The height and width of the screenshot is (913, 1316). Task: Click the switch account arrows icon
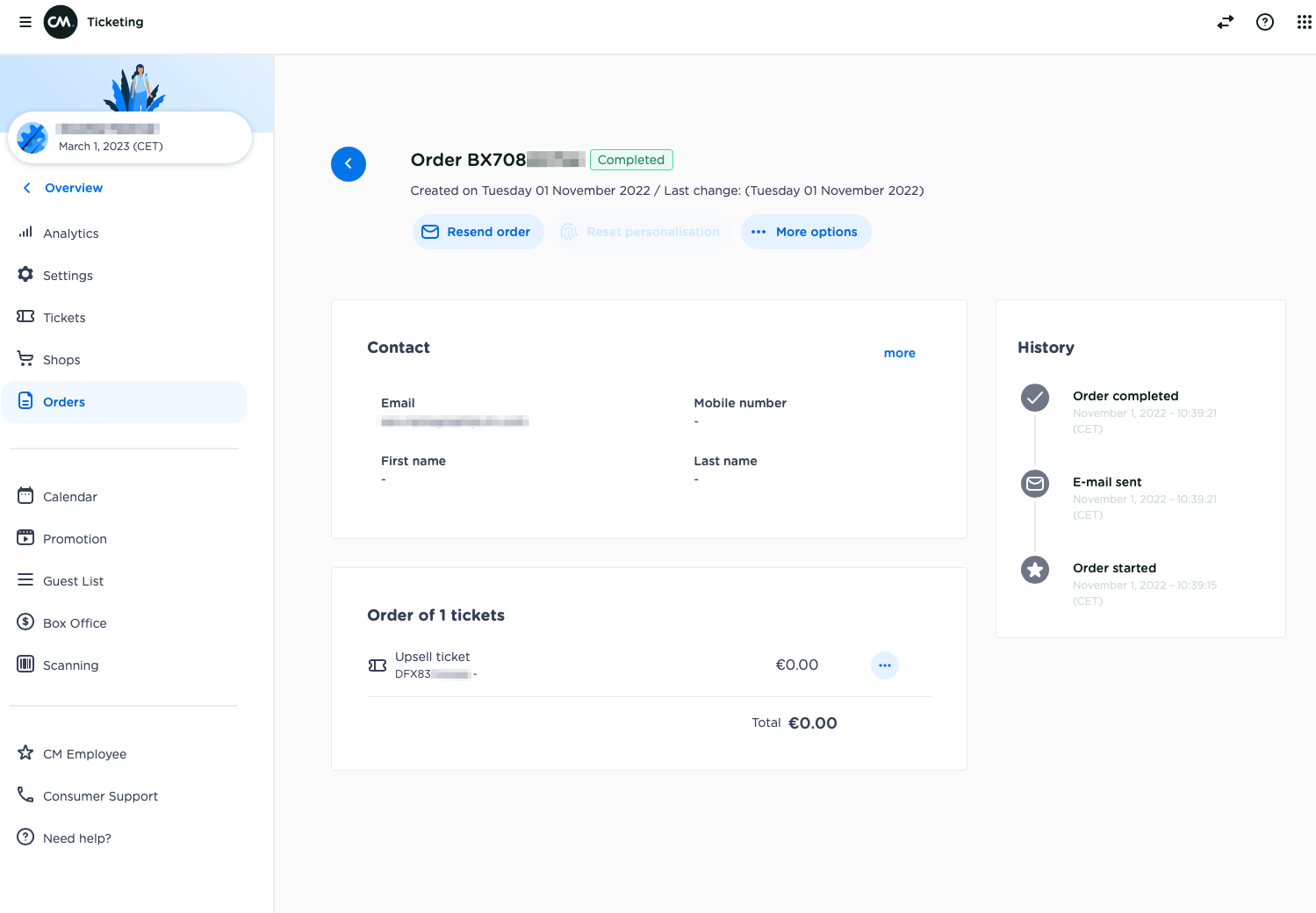[1225, 22]
